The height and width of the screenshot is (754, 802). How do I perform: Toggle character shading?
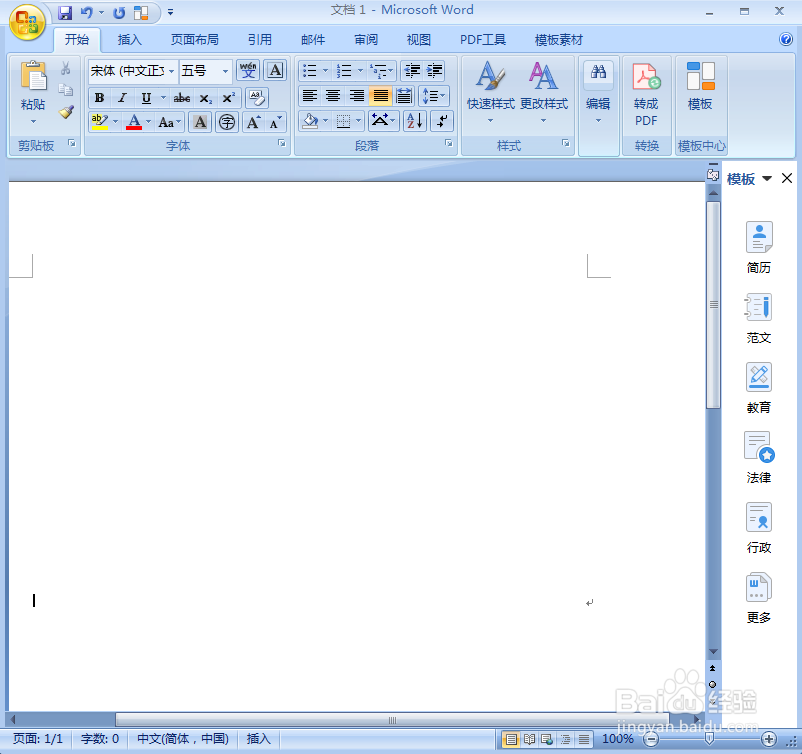(200, 122)
